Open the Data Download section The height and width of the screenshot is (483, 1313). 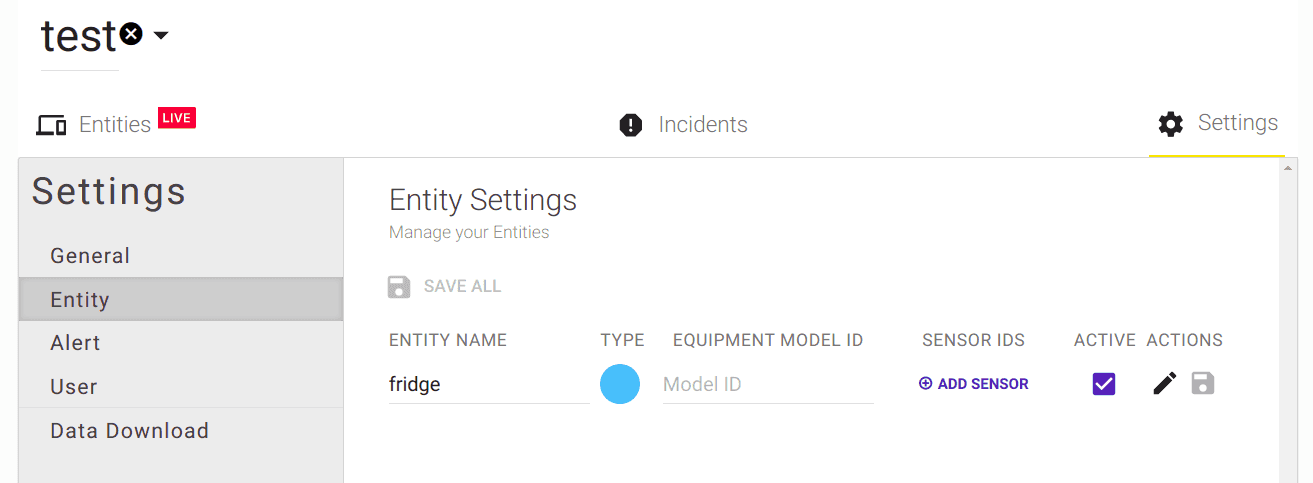coord(130,431)
